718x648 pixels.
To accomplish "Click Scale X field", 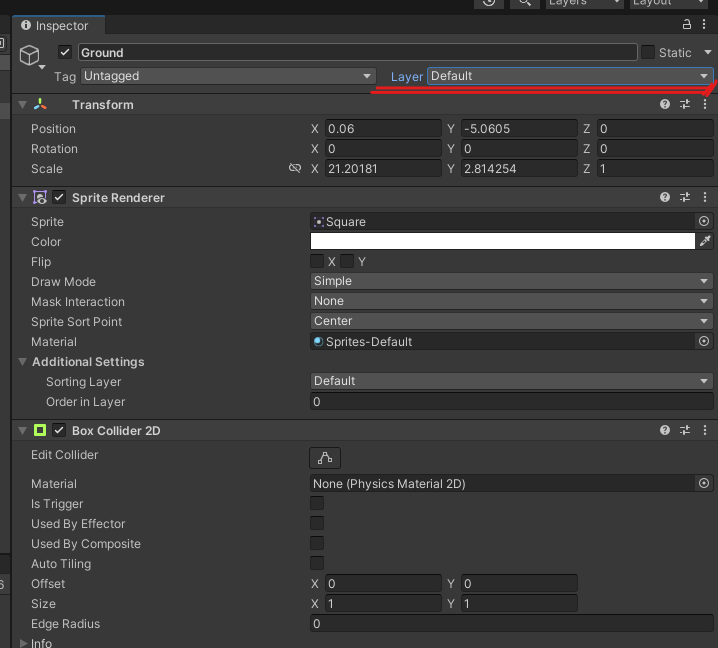I will pyautogui.click(x=383, y=169).
